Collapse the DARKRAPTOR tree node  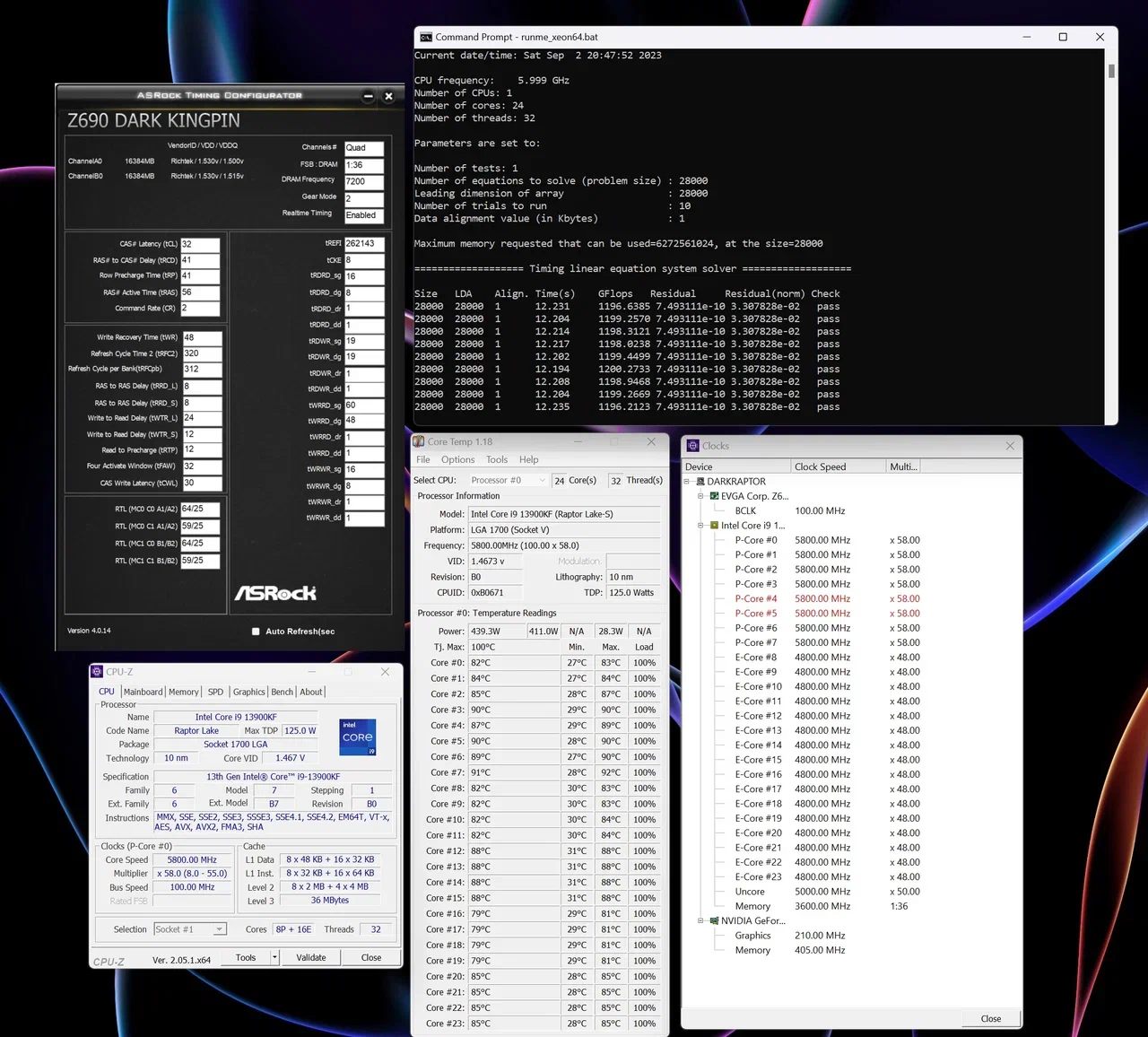click(688, 482)
